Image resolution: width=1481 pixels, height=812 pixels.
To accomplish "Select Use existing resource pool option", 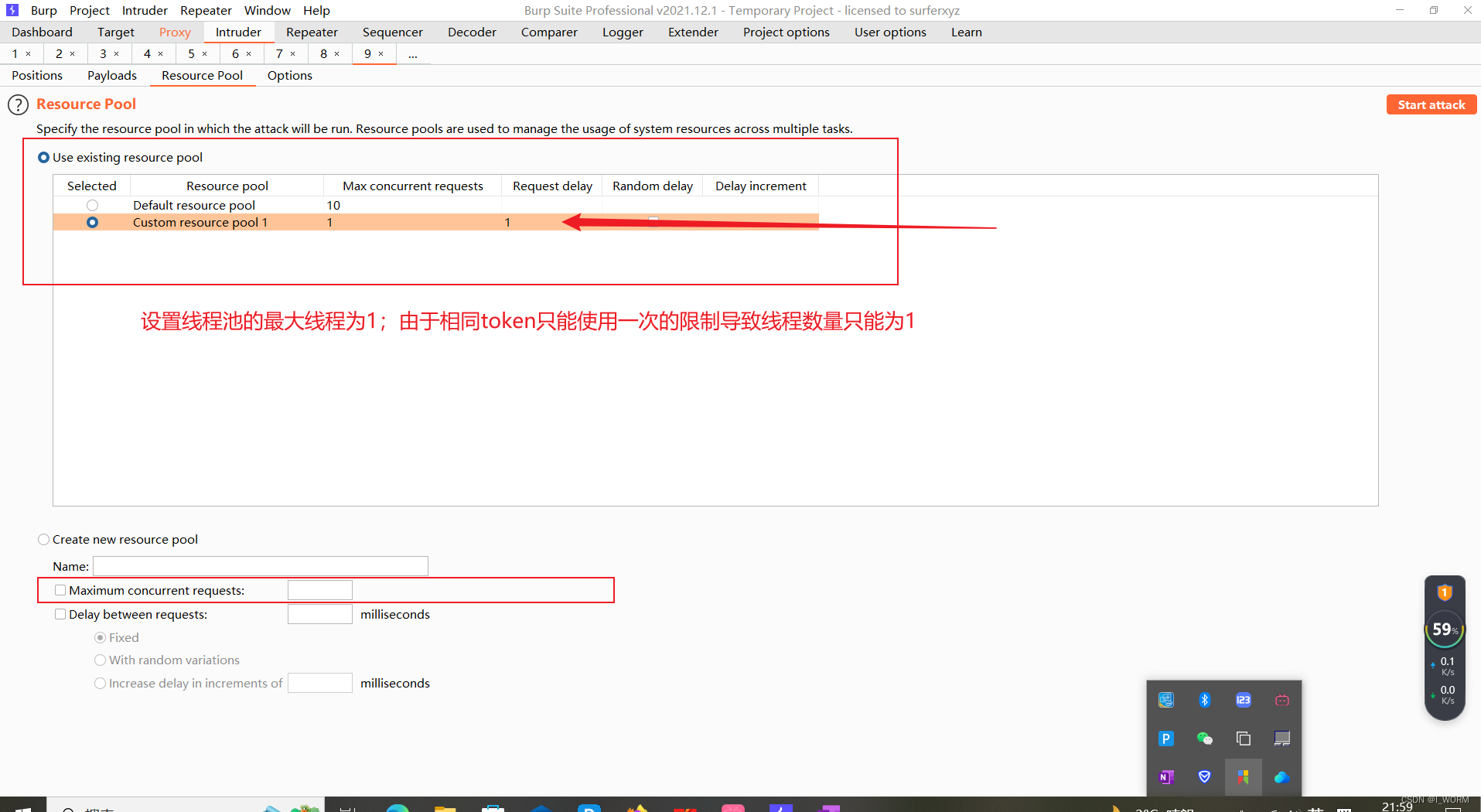I will click(x=44, y=158).
